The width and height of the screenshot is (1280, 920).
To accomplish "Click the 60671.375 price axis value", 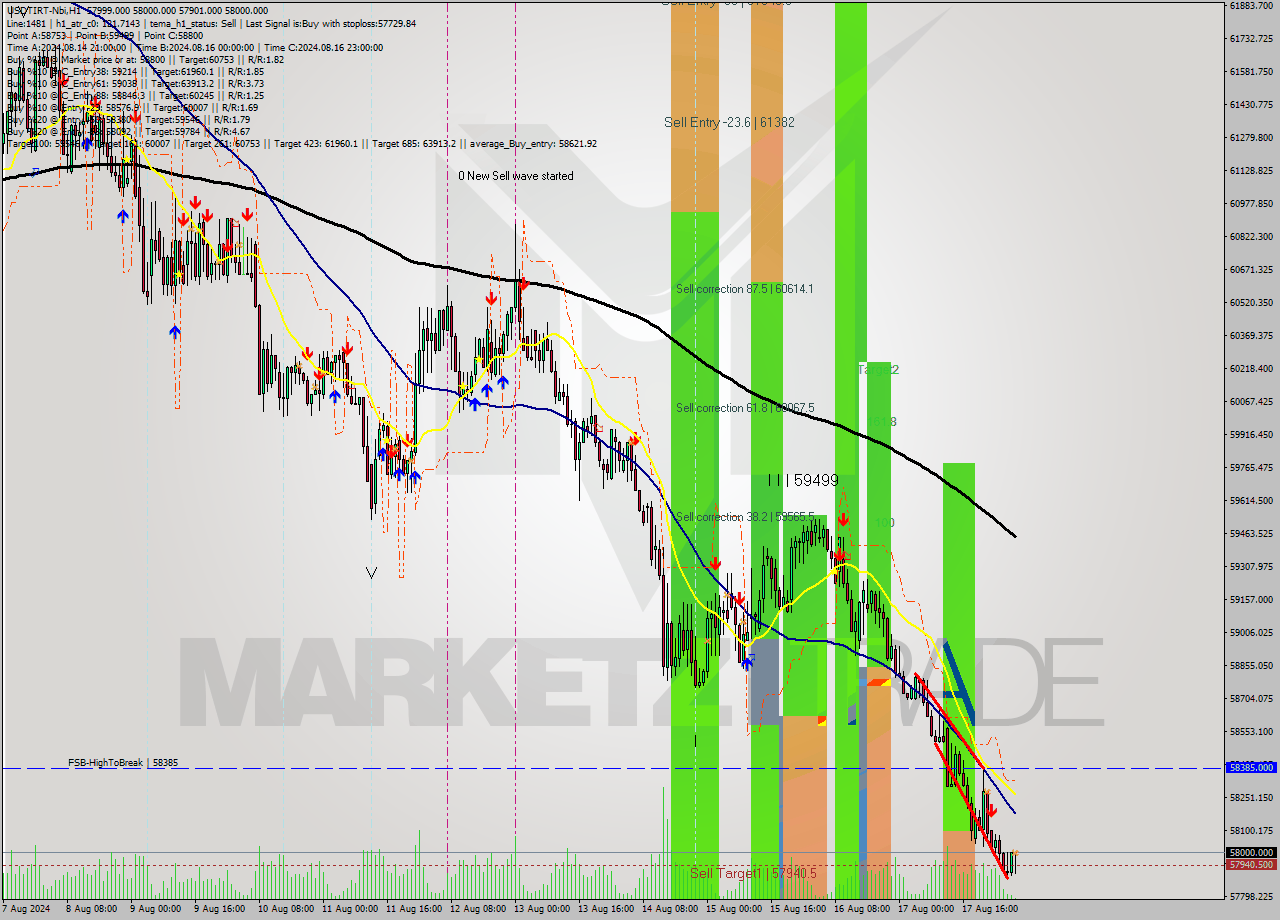I will click(1251, 269).
